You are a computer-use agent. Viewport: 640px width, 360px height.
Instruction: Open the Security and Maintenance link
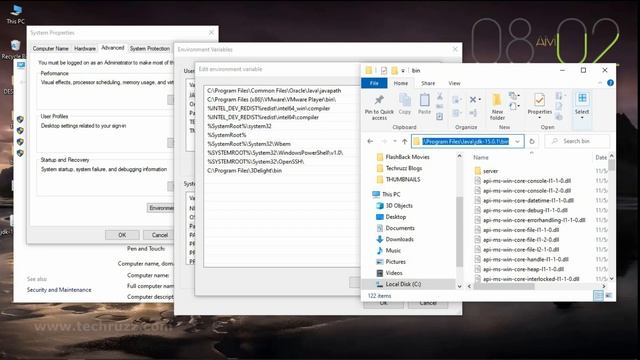coord(59,290)
